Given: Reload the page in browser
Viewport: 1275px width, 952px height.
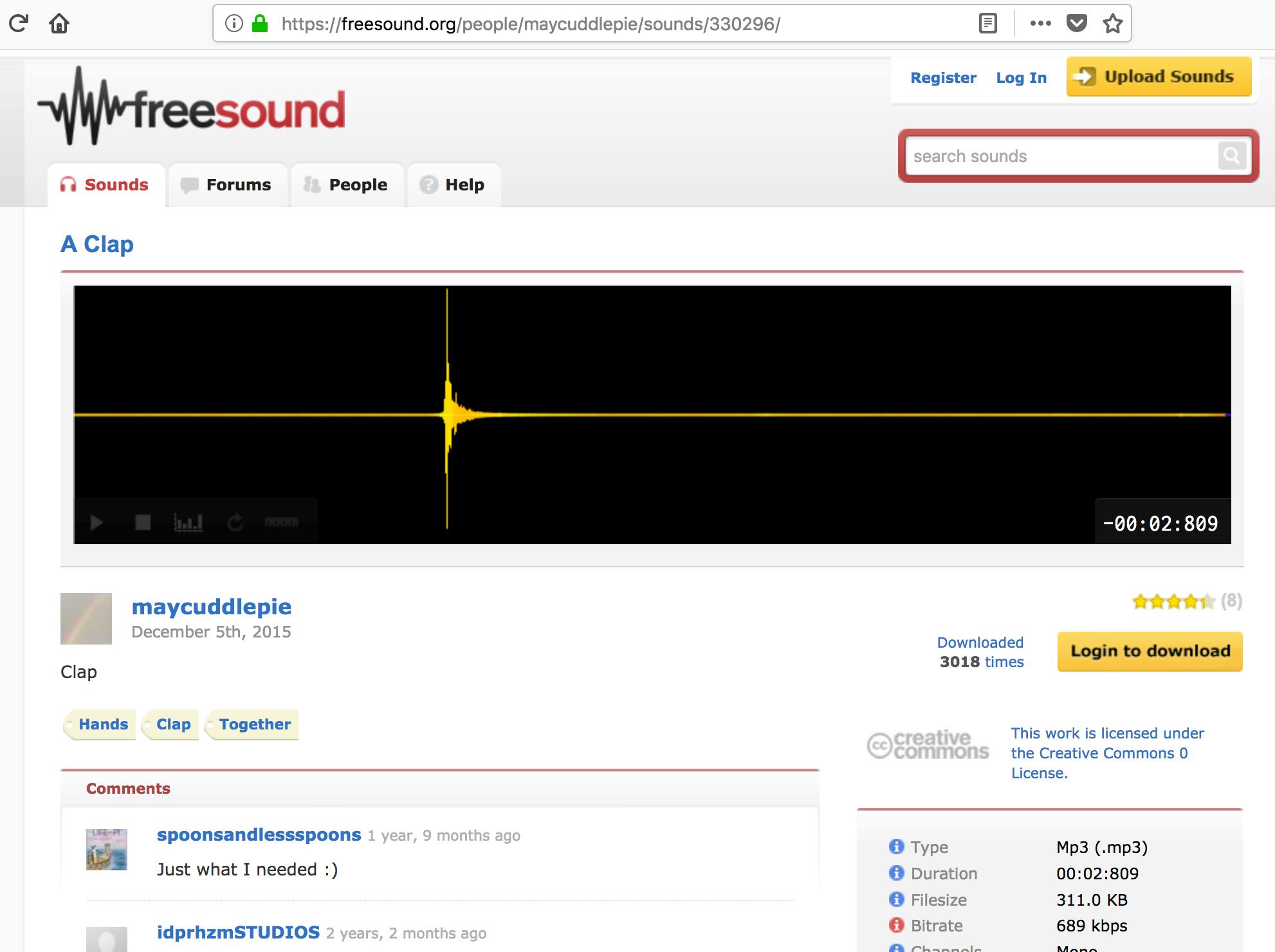Looking at the screenshot, I should click(19, 24).
